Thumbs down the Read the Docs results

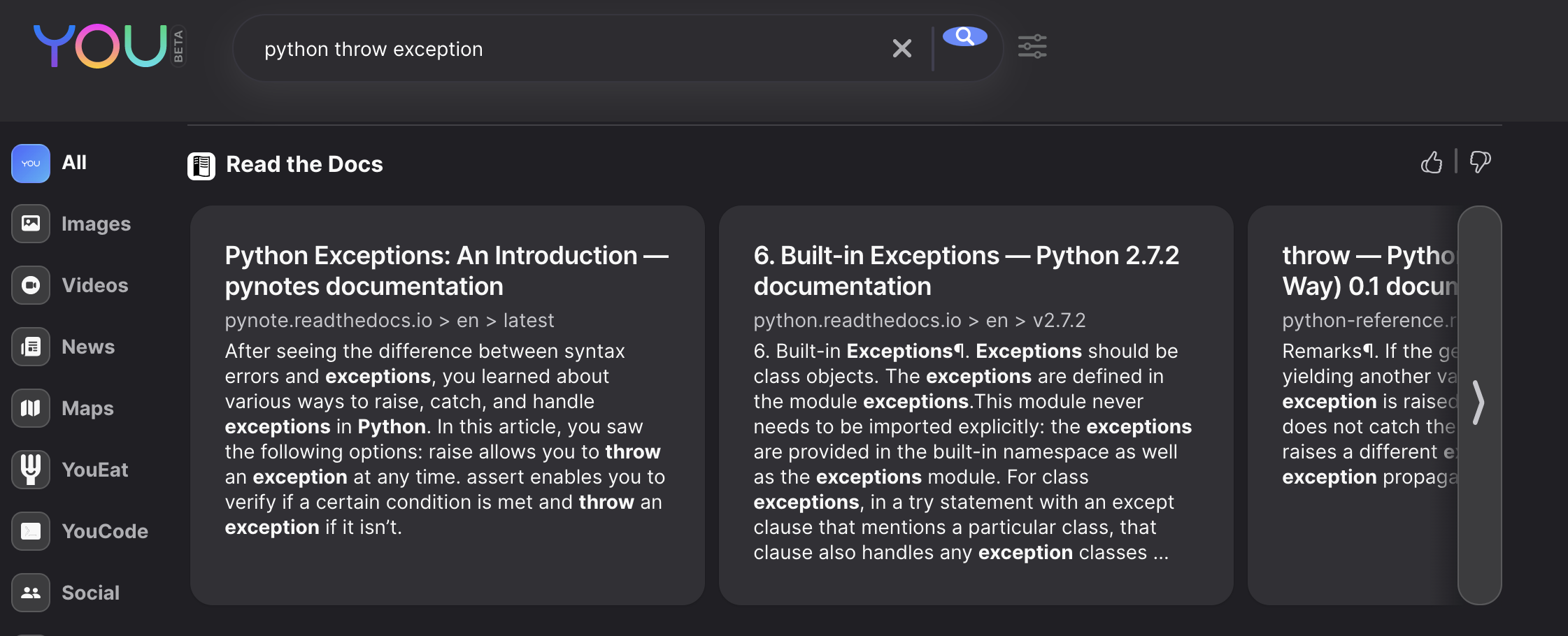[1480, 162]
